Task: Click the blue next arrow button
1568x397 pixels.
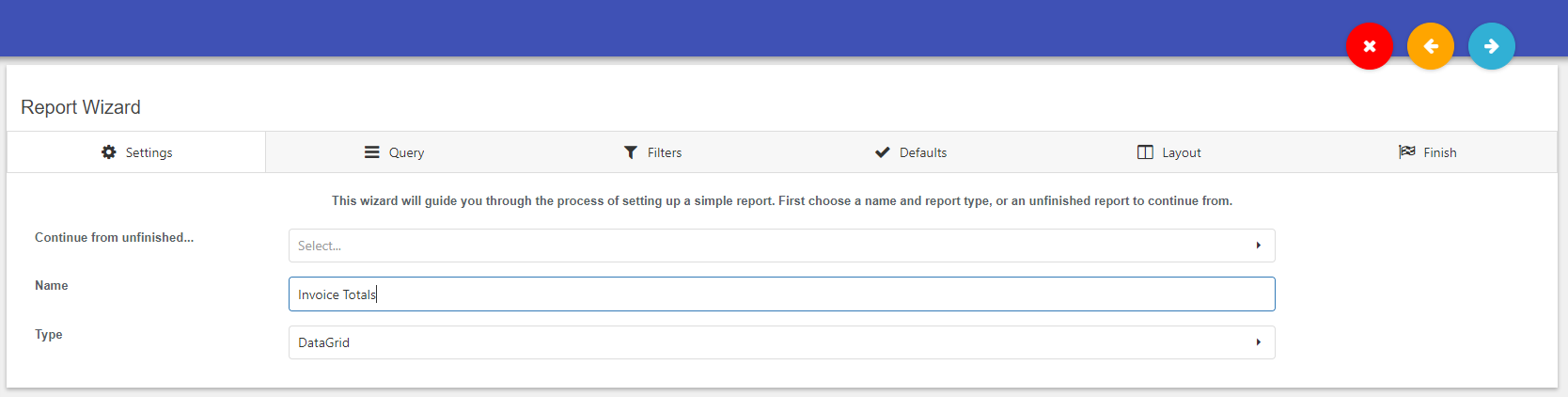Action: point(1491,46)
